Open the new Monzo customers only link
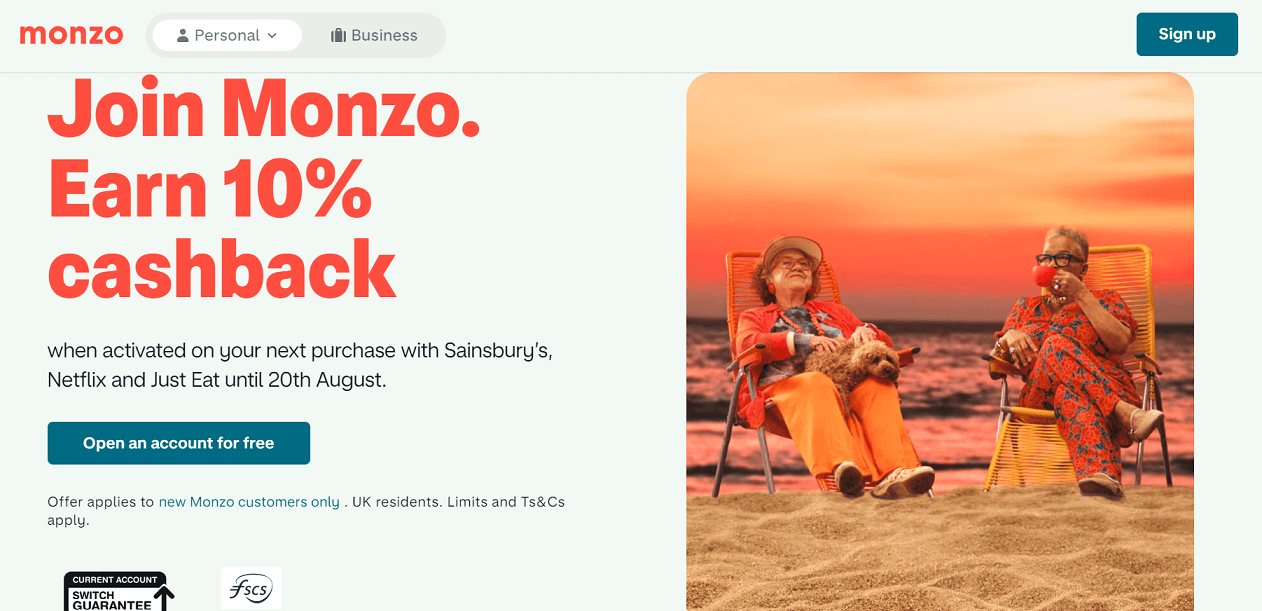1262x611 pixels. 249,501
